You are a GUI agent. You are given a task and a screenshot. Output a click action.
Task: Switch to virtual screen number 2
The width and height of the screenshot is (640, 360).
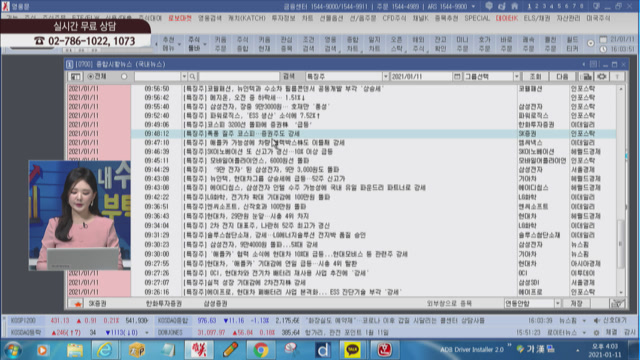point(537,6)
